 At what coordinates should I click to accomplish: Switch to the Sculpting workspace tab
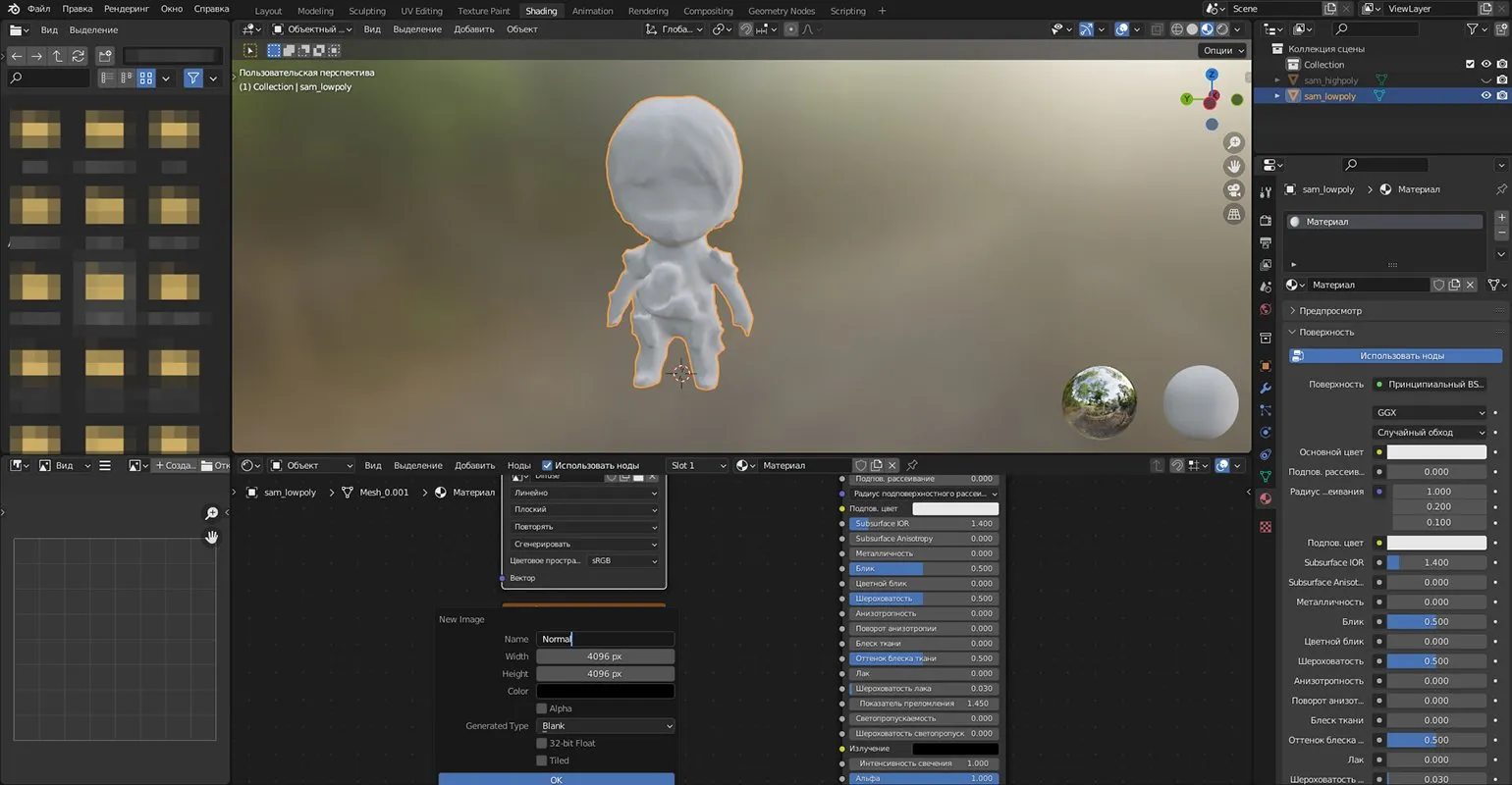367,11
